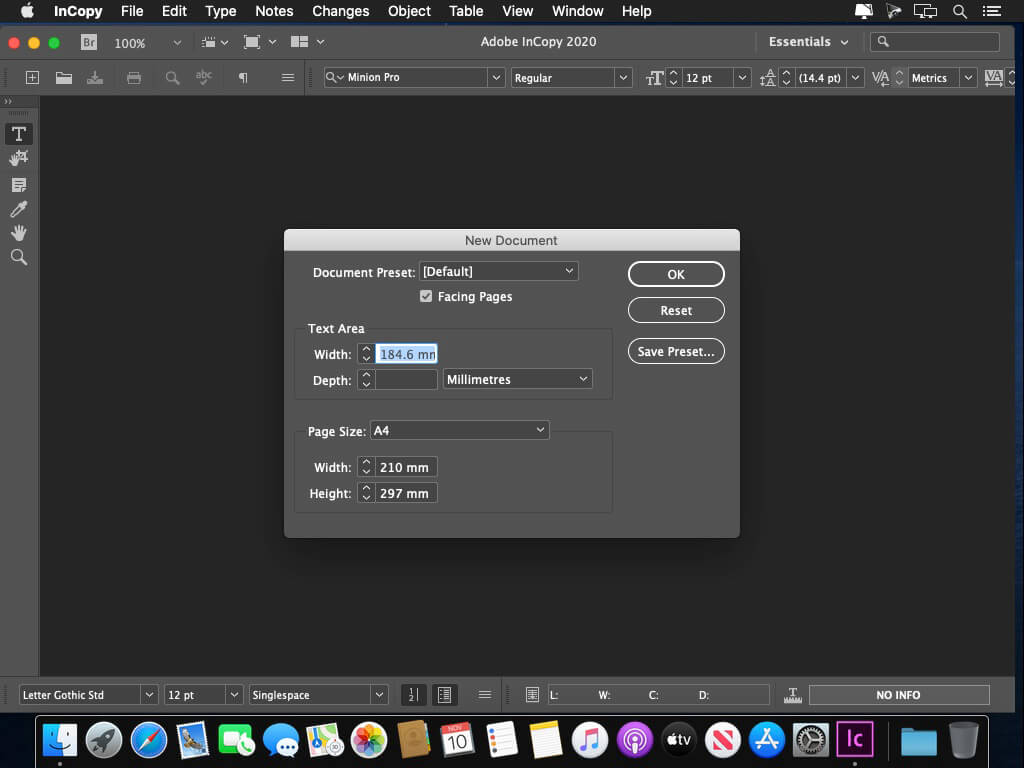Open the Window menu
The image size is (1024, 768).
tap(577, 11)
